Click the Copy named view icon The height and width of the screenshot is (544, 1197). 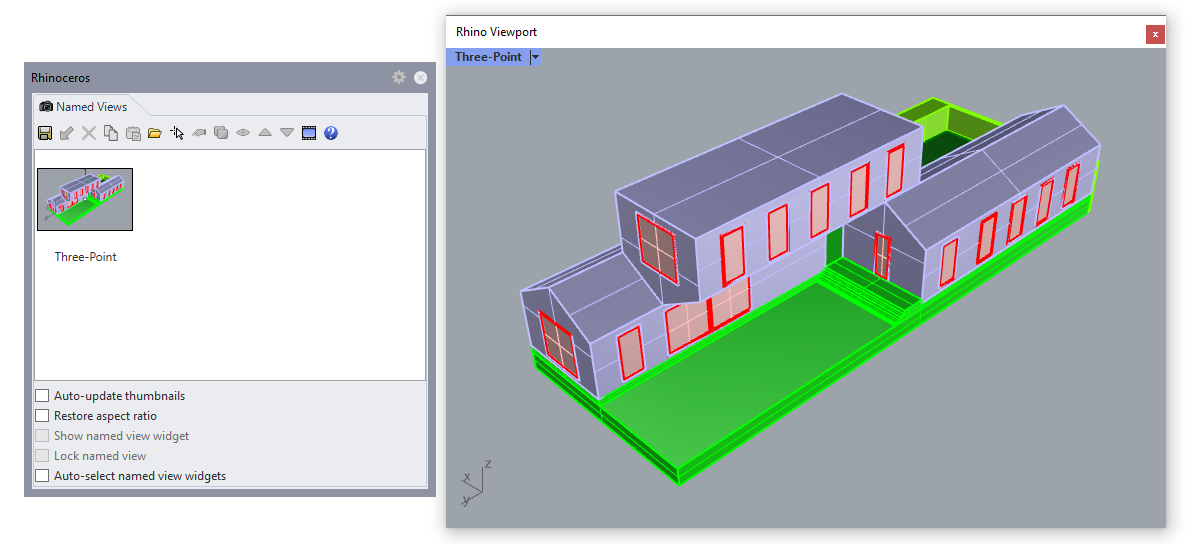[111, 133]
